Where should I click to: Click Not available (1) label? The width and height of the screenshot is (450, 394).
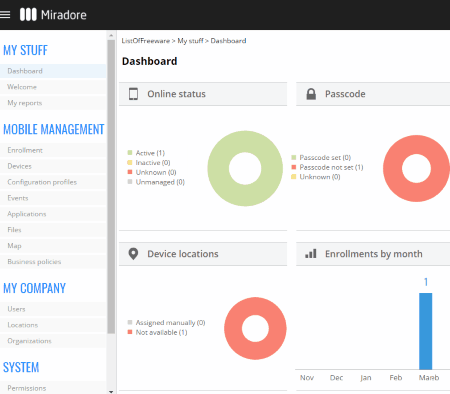point(162,332)
